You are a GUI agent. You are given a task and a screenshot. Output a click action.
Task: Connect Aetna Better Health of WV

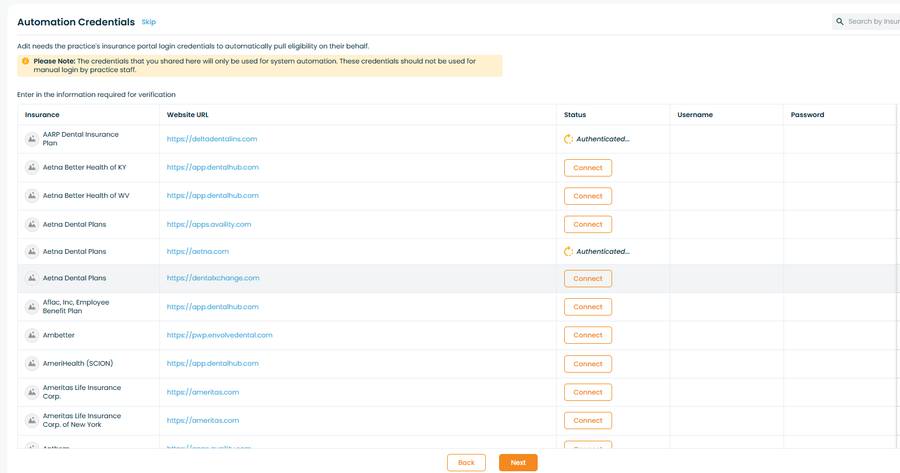pos(588,196)
